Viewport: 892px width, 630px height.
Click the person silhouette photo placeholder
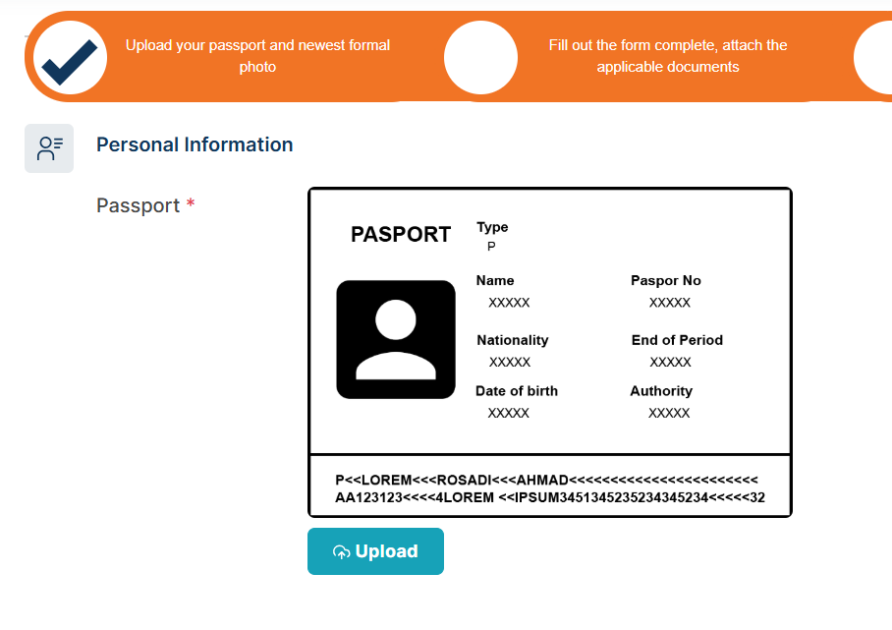coord(395,340)
